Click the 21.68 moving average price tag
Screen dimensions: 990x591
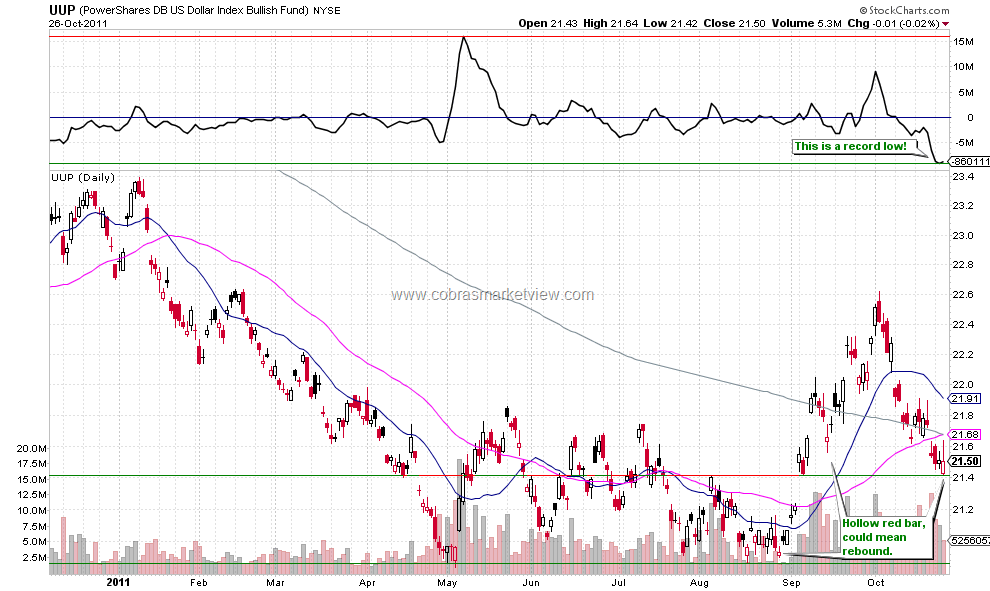tap(965, 434)
